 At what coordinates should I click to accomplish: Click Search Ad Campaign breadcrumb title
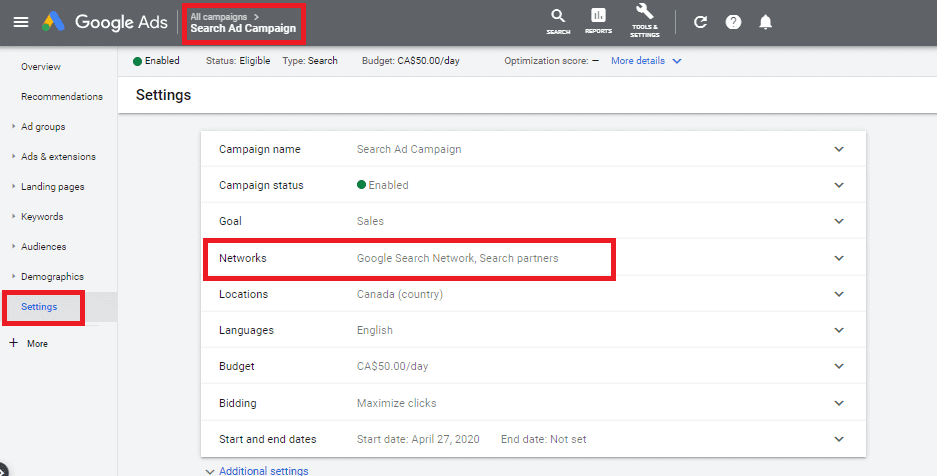pyautogui.click(x=243, y=28)
